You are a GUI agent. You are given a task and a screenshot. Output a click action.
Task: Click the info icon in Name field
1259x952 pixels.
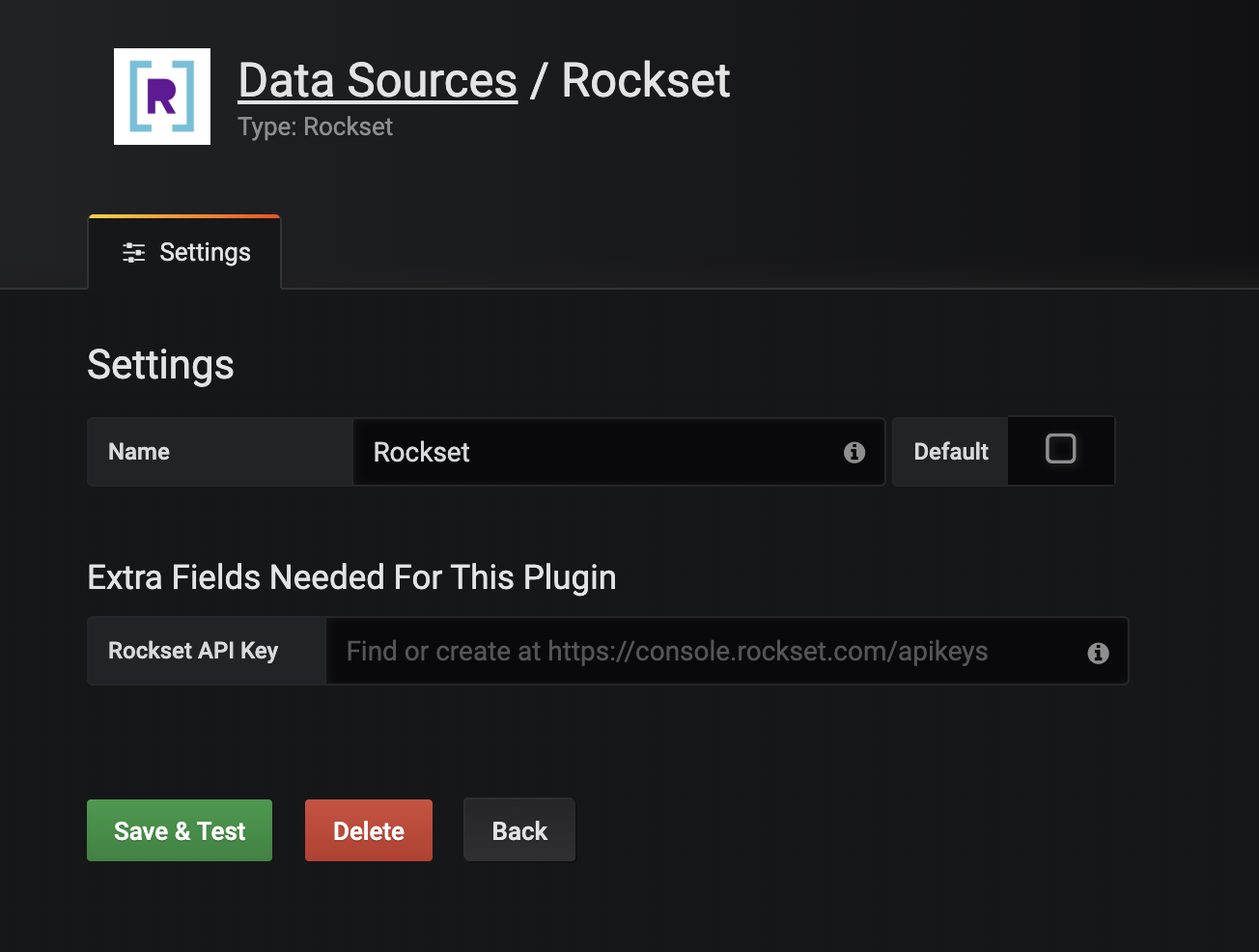(x=854, y=452)
